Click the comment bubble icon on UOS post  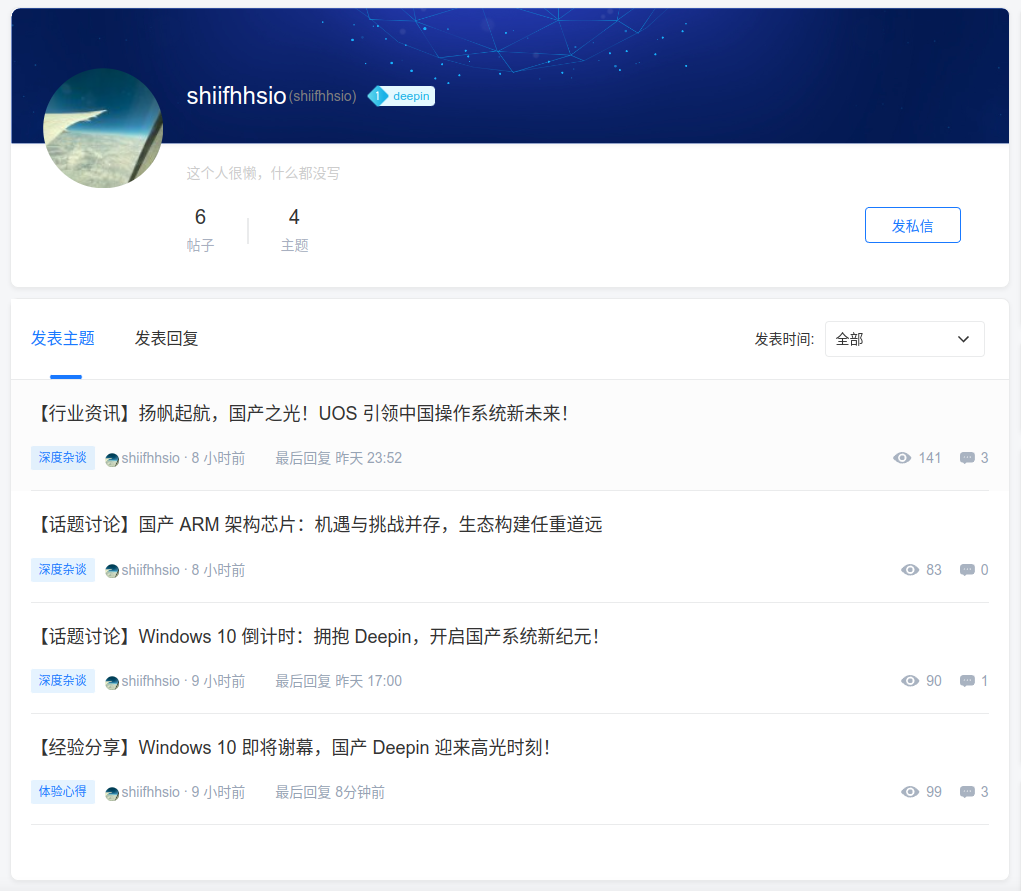[x=967, y=458]
